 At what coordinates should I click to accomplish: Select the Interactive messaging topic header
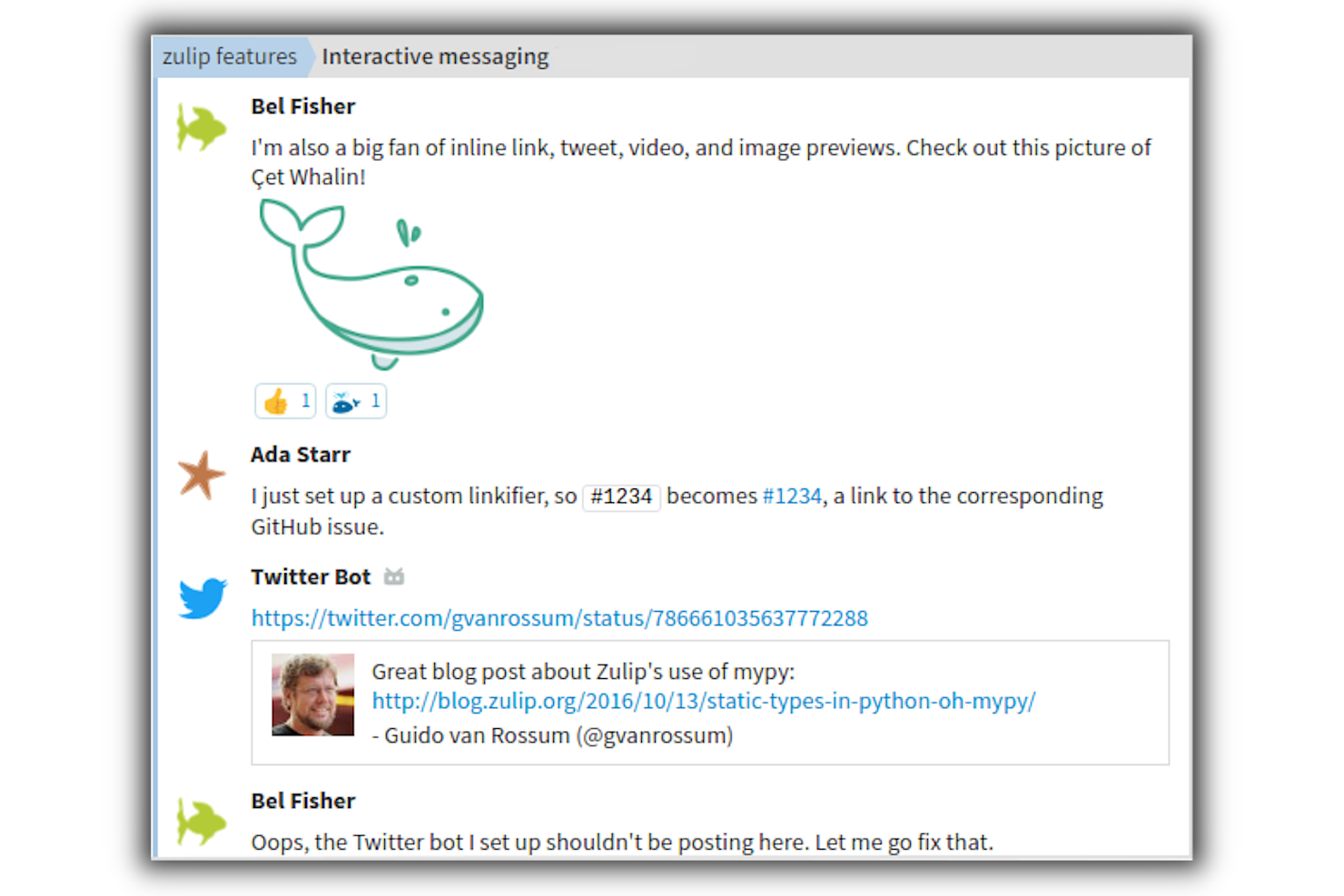click(435, 56)
